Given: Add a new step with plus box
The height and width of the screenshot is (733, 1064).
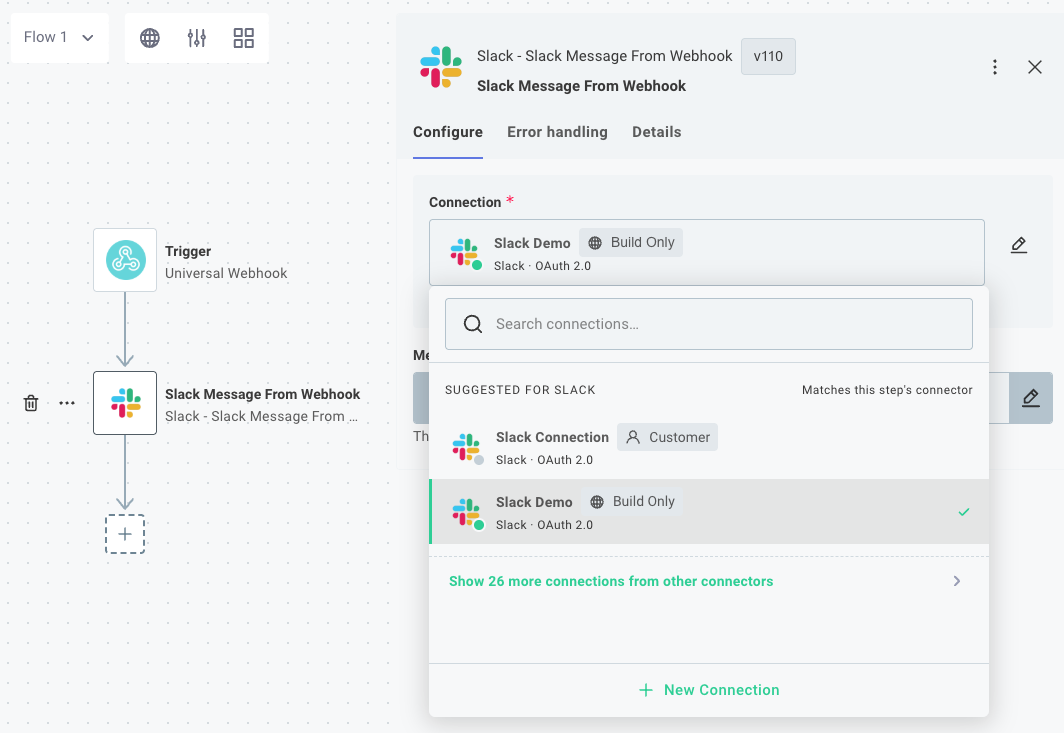Looking at the screenshot, I should pos(125,534).
